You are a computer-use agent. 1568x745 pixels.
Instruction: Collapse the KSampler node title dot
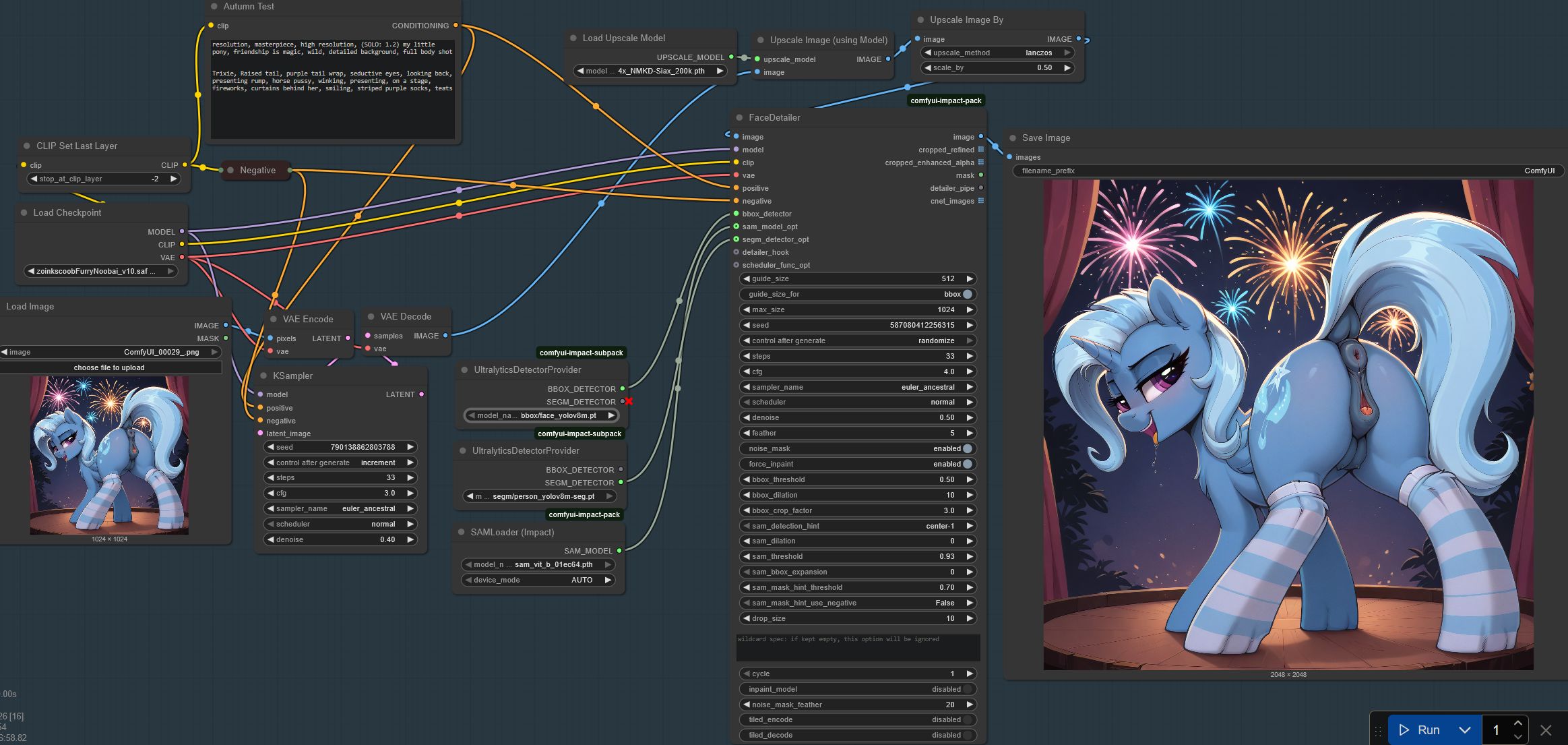(x=263, y=376)
